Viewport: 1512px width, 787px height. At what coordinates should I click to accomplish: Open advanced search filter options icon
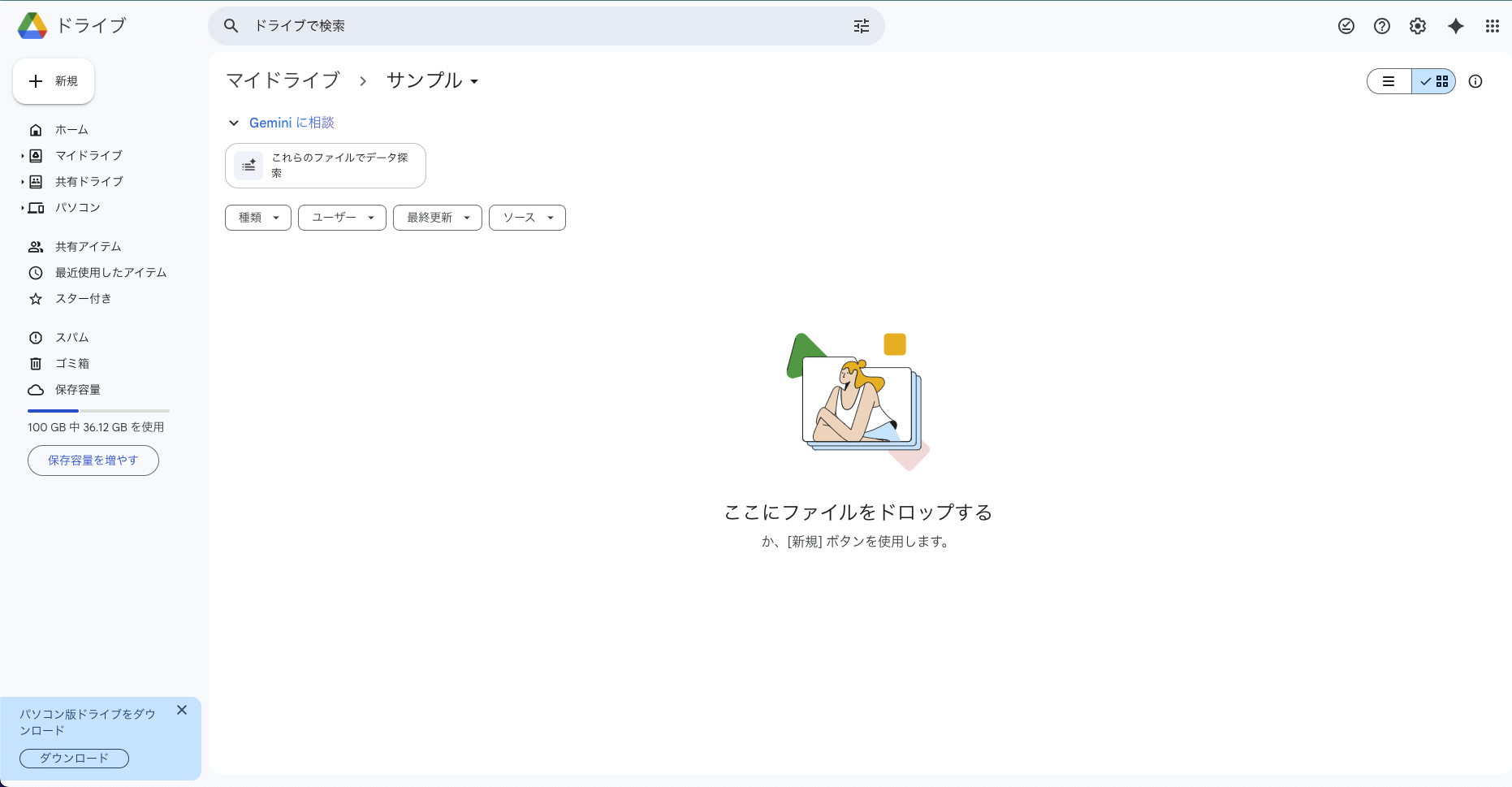862,26
